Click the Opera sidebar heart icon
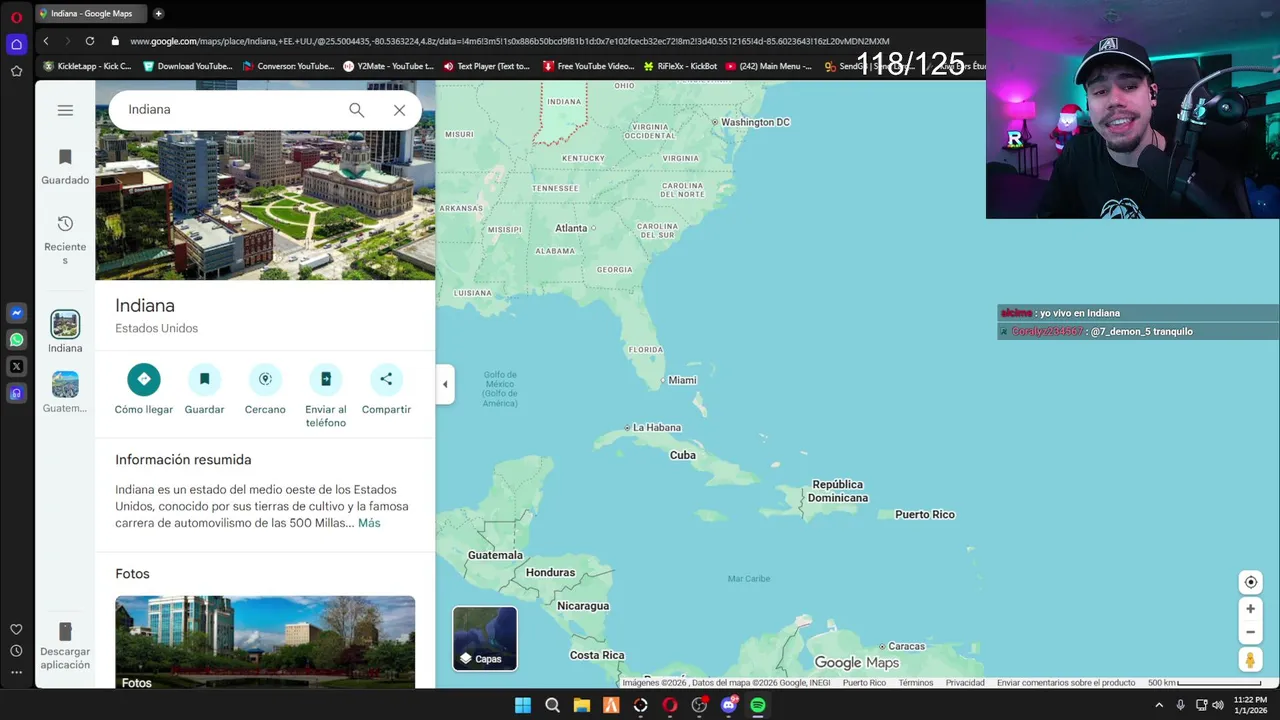 point(16,629)
